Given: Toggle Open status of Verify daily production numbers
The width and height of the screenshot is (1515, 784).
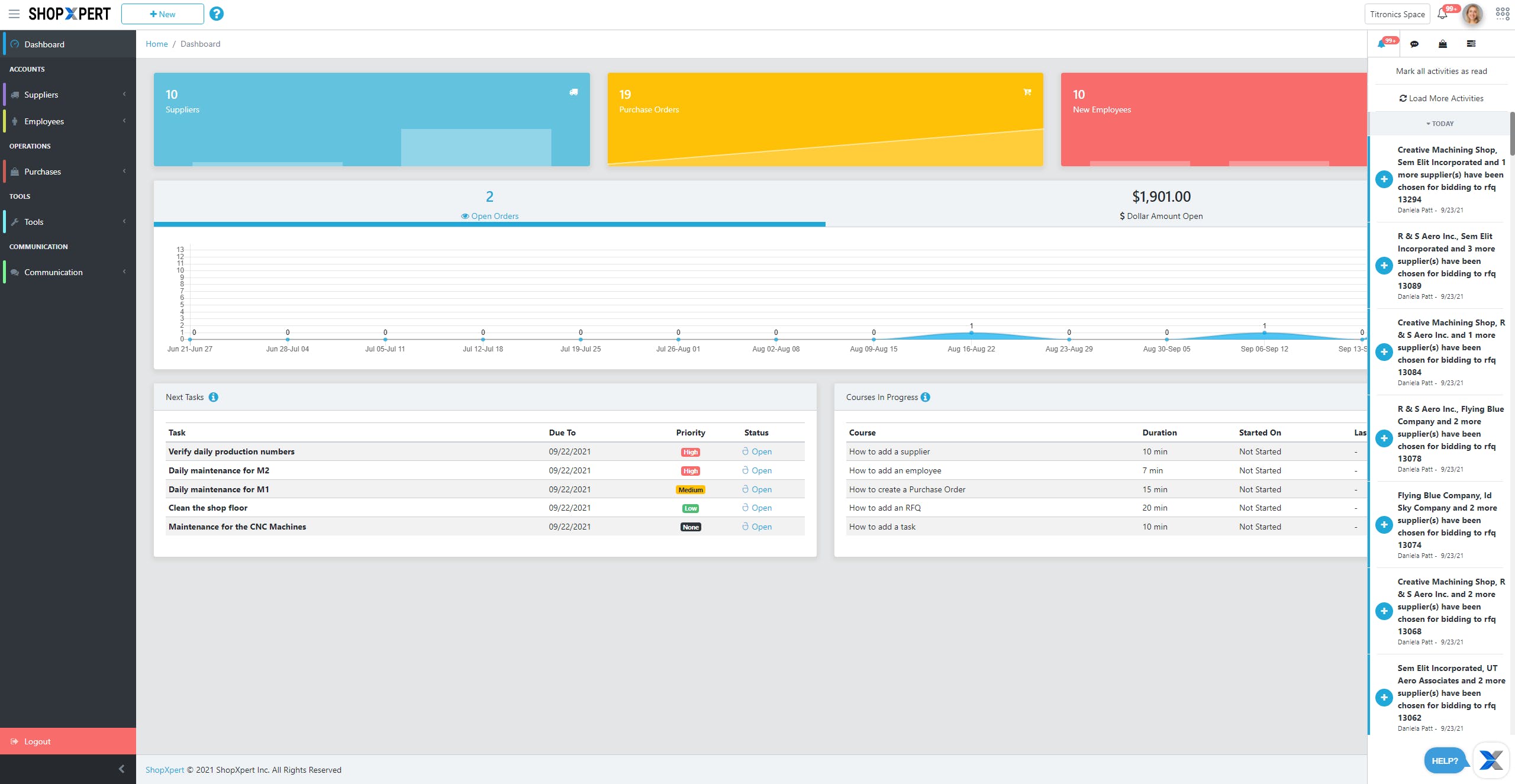Looking at the screenshot, I should click(757, 451).
